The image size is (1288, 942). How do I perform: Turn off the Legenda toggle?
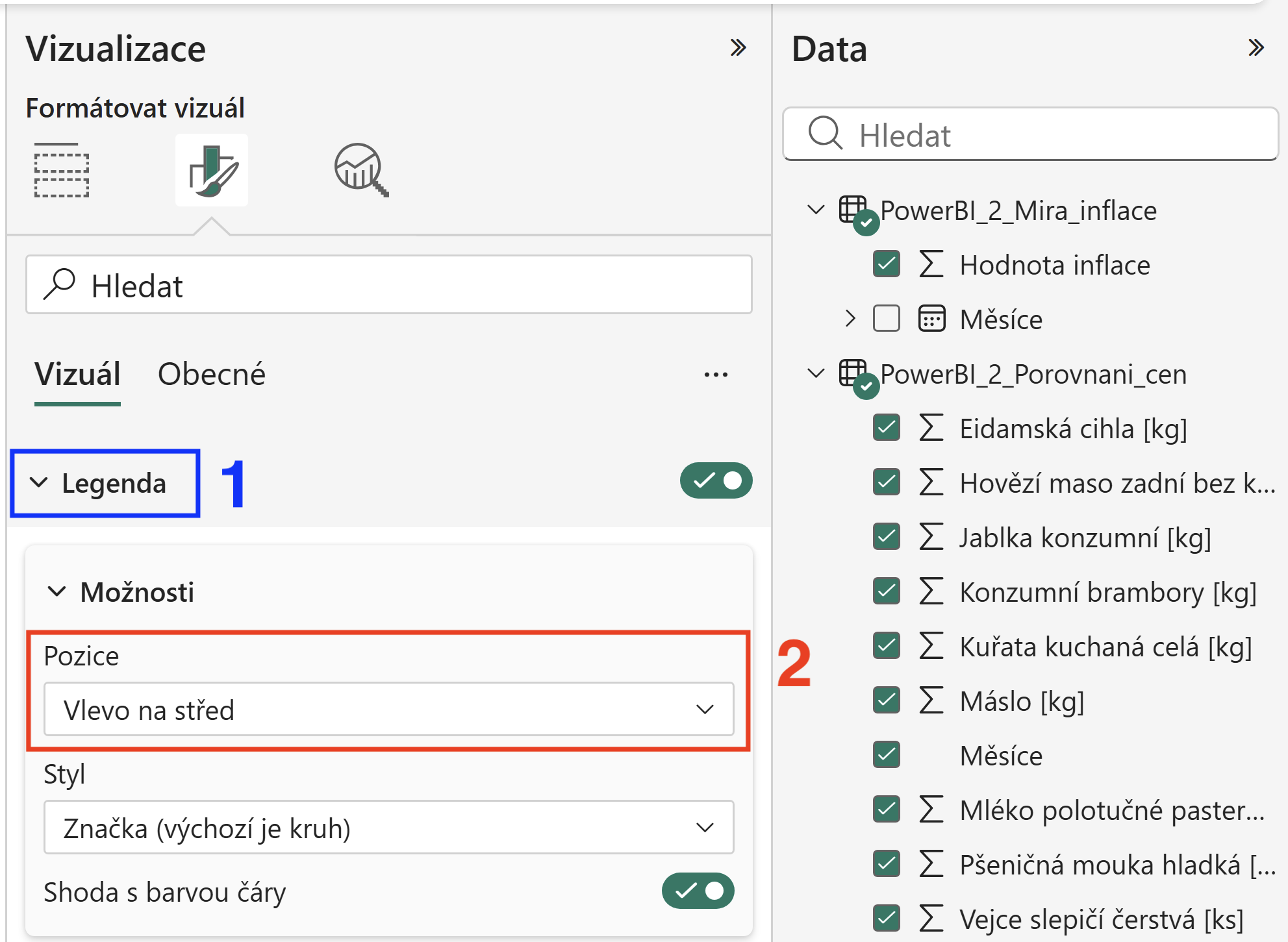point(716,480)
